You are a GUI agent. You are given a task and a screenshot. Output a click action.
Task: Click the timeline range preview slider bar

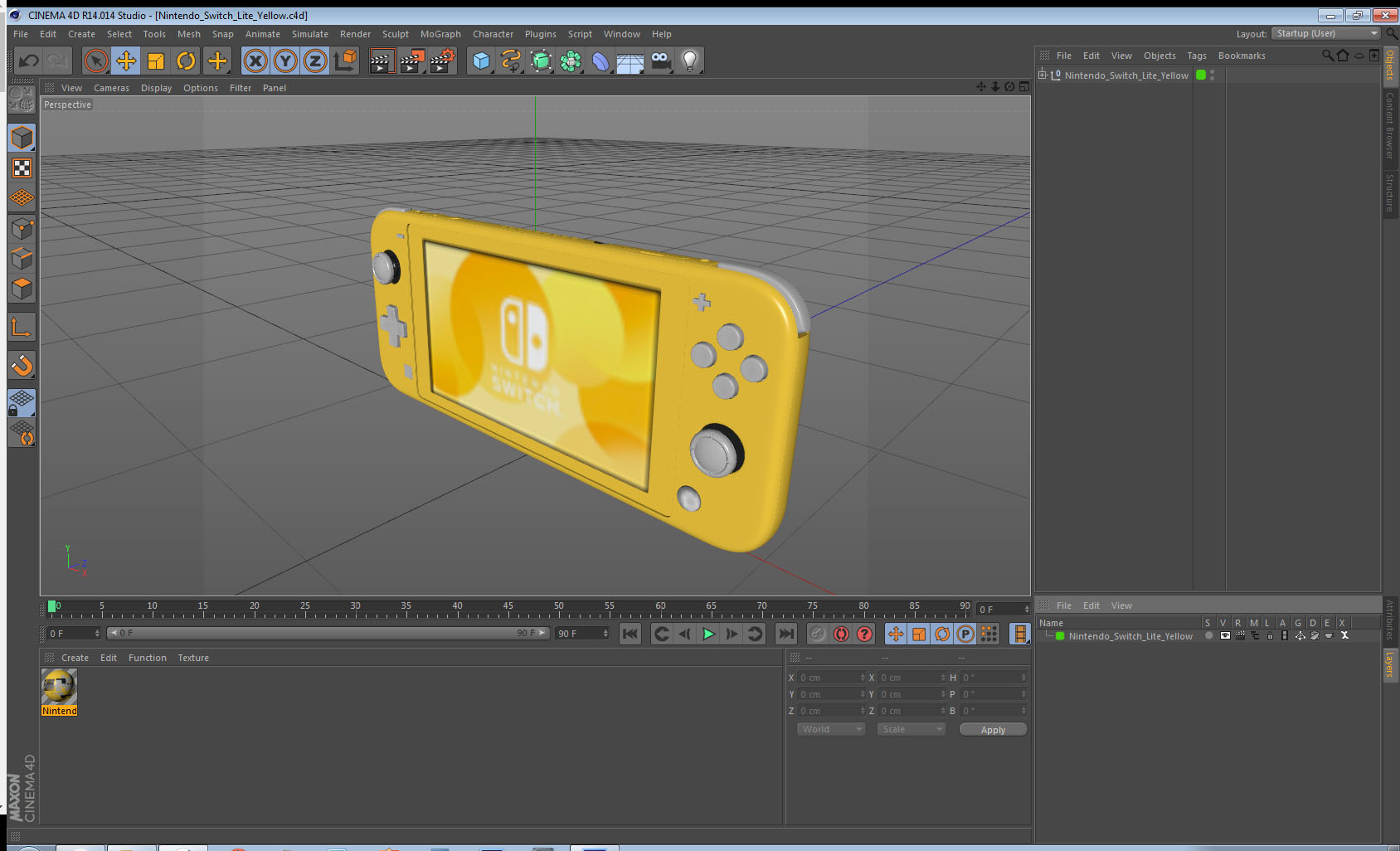click(328, 633)
